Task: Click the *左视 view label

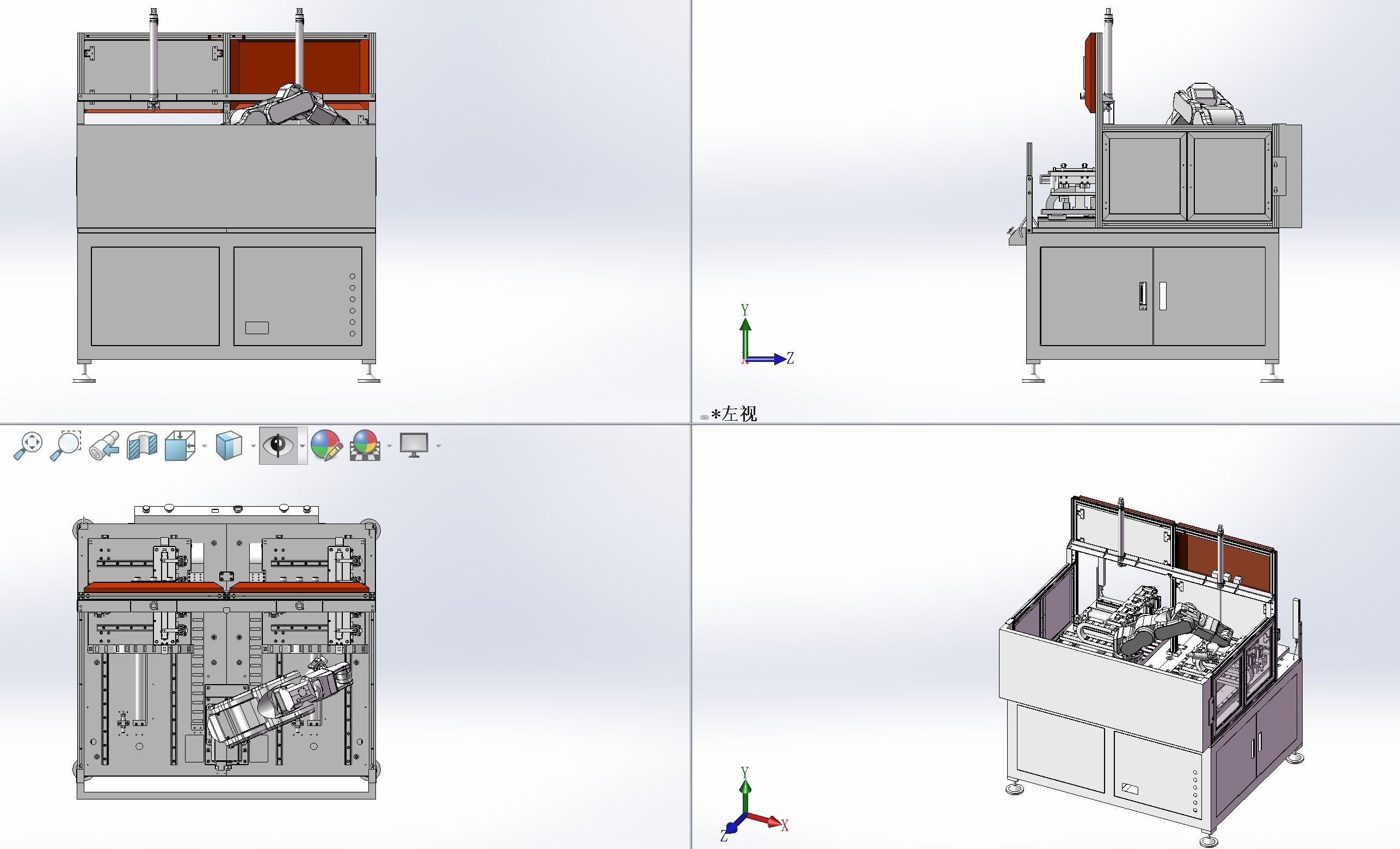Action: (734, 414)
